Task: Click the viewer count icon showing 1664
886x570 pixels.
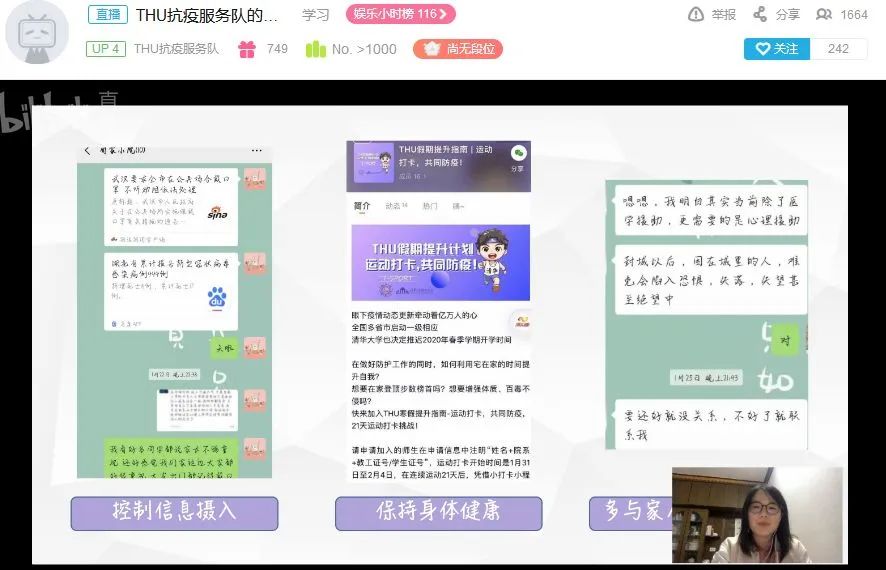Action: point(824,14)
